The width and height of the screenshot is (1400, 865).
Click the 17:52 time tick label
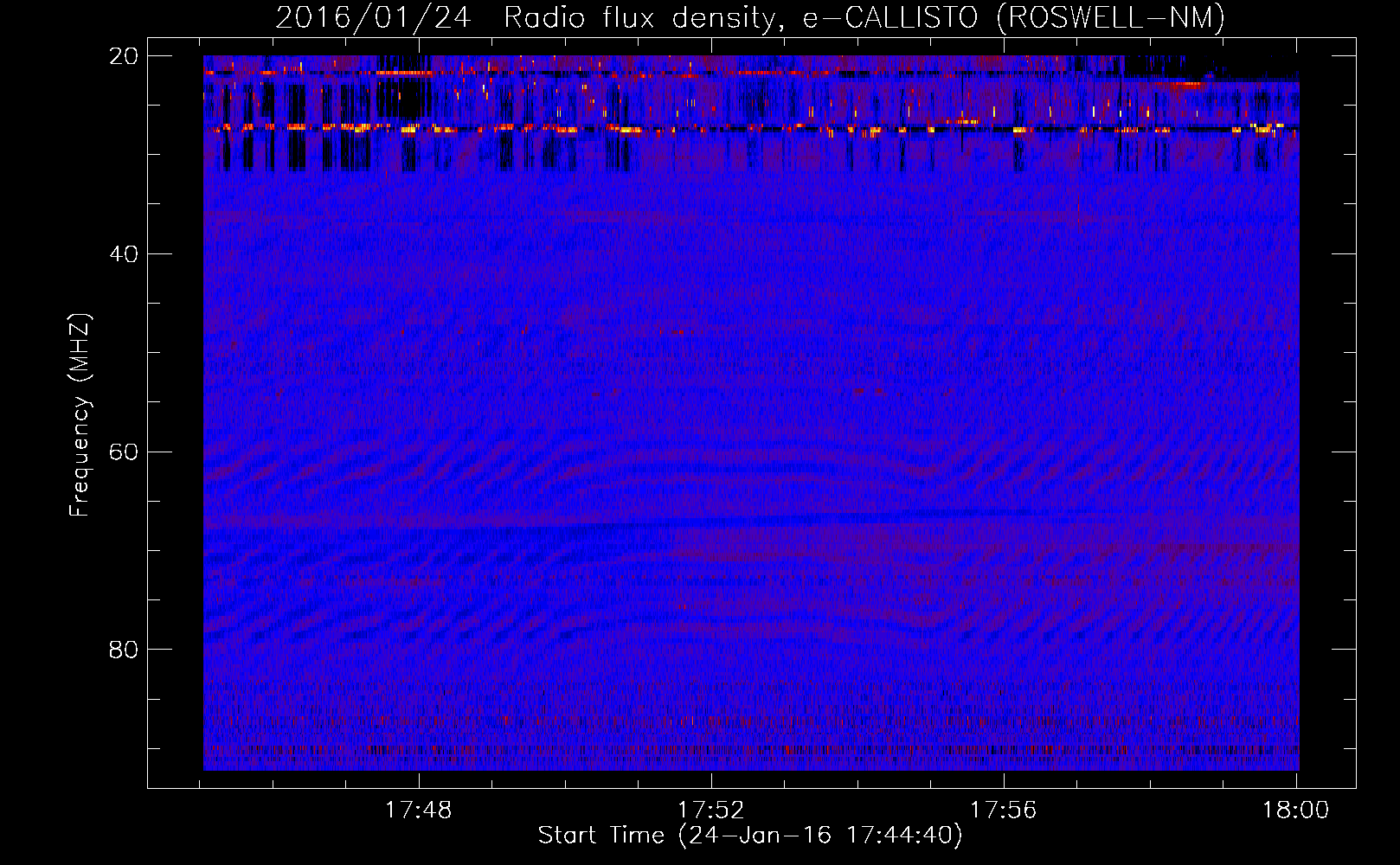tap(710, 811)
